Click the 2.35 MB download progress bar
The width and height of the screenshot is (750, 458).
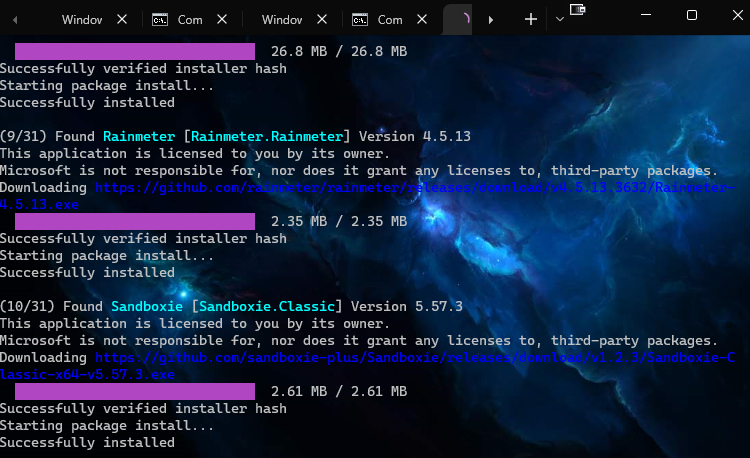[135, 221]
